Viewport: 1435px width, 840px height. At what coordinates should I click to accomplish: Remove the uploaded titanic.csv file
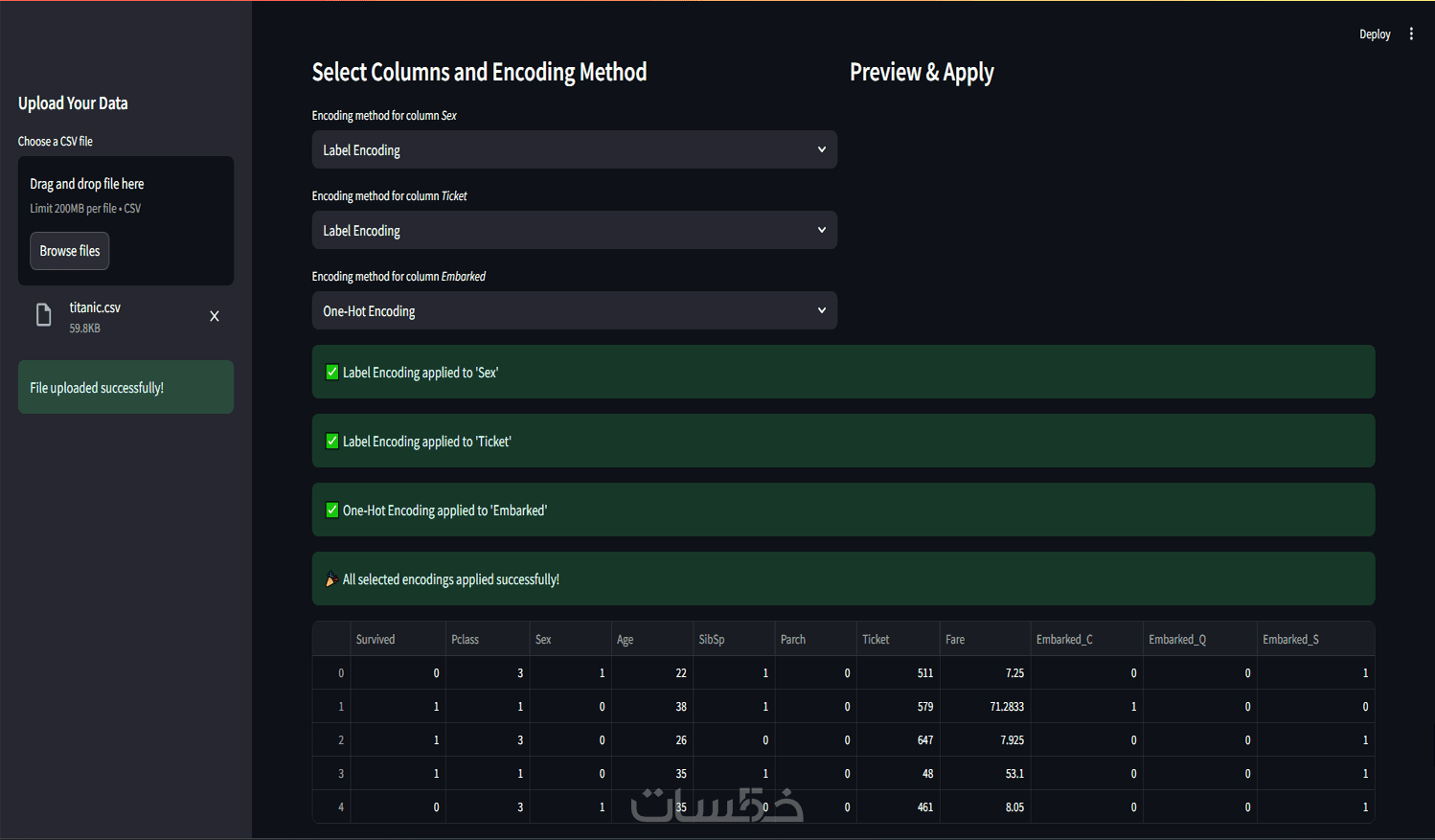pyautogui.click(x=215, y=316)
